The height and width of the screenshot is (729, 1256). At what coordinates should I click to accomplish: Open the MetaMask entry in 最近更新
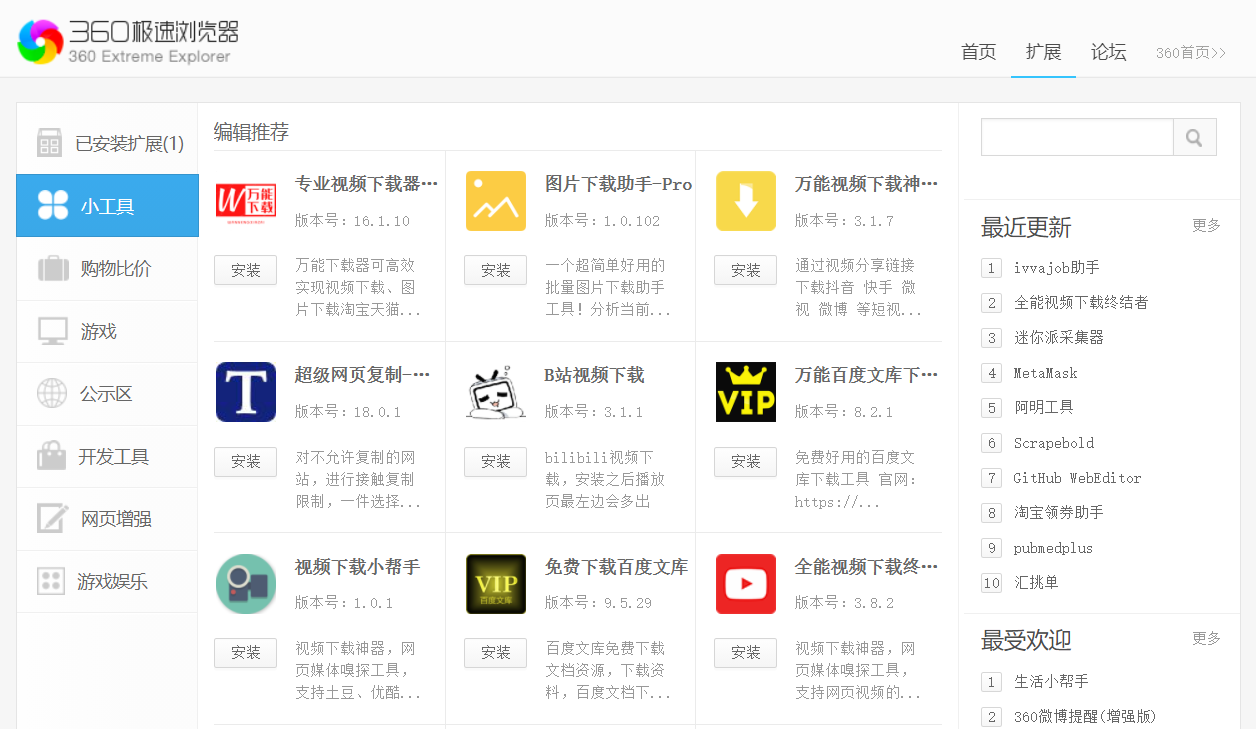[1045, 373]
